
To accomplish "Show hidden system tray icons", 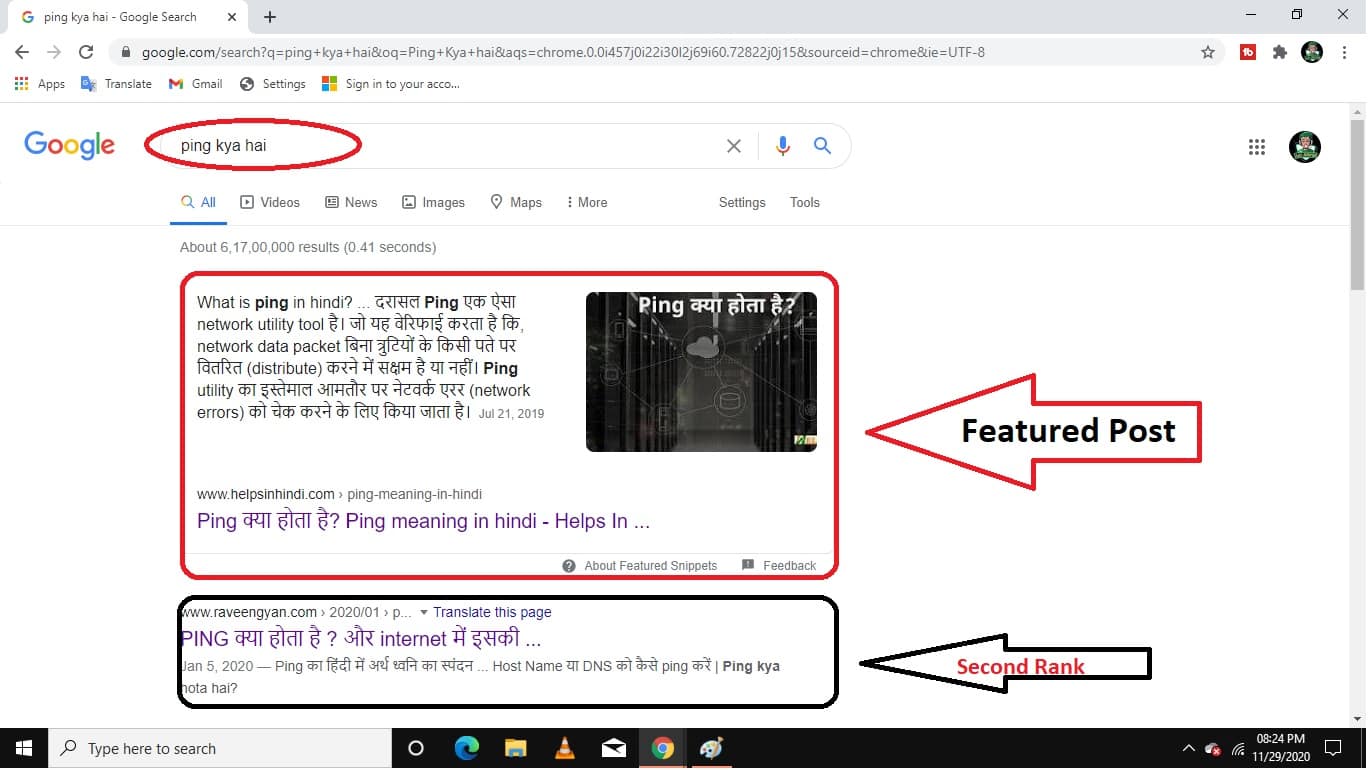I will tap(1188, 749).
